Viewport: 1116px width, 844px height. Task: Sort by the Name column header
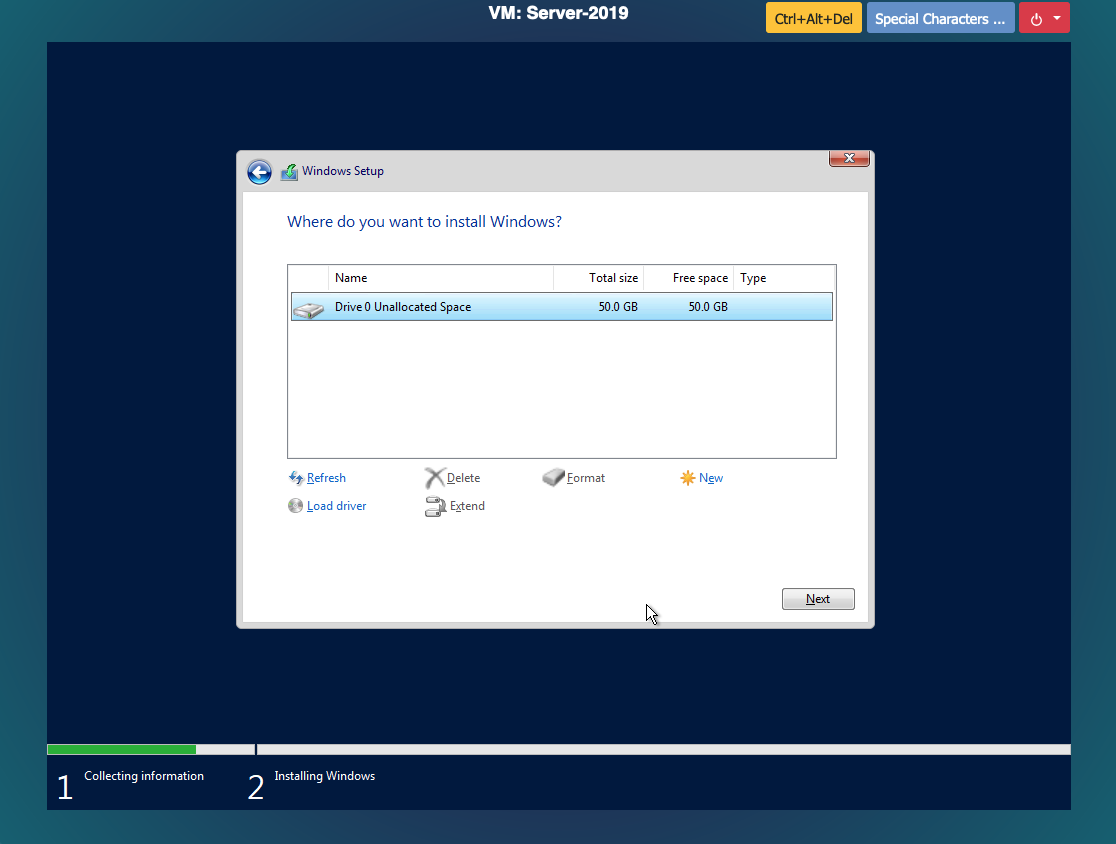440,278
